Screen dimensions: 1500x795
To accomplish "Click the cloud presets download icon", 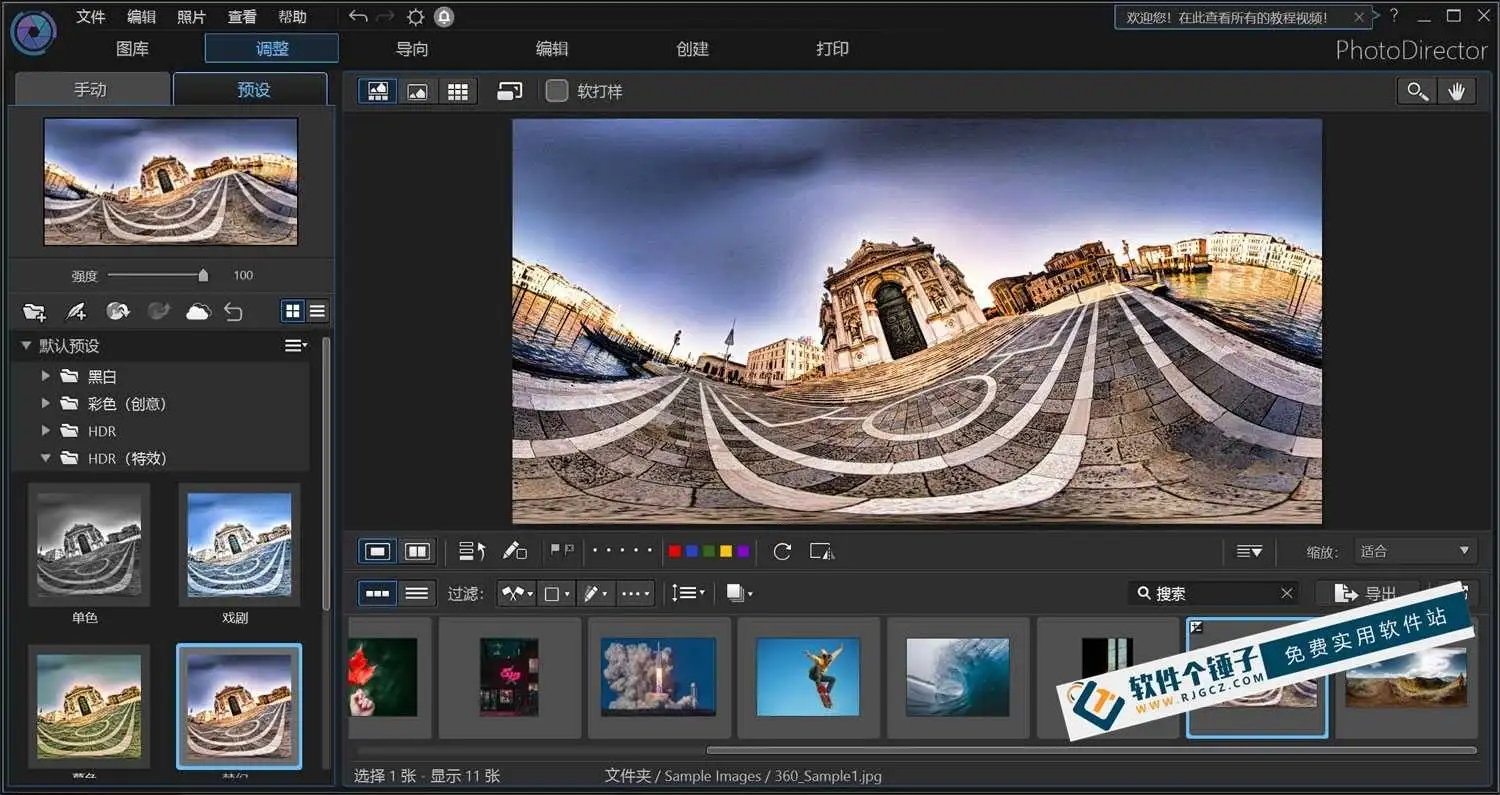I will (x=198, y=312).
